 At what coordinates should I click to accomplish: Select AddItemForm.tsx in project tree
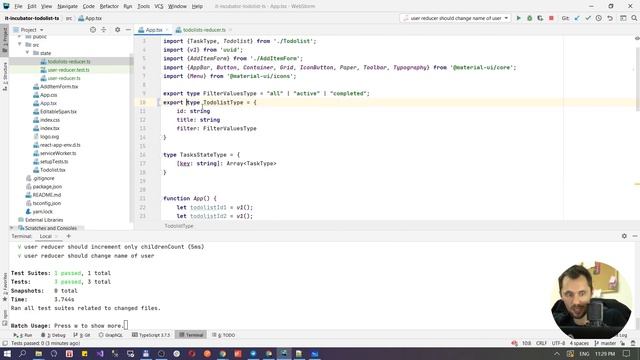55,87
